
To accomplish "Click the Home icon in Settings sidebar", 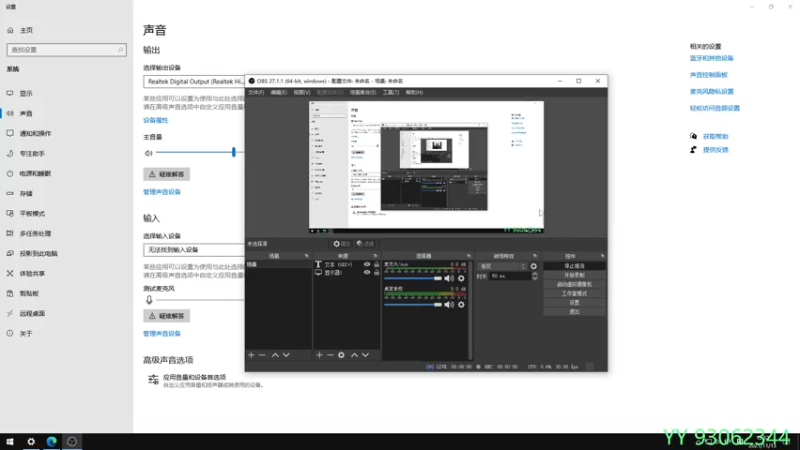I will click(10, 30).
